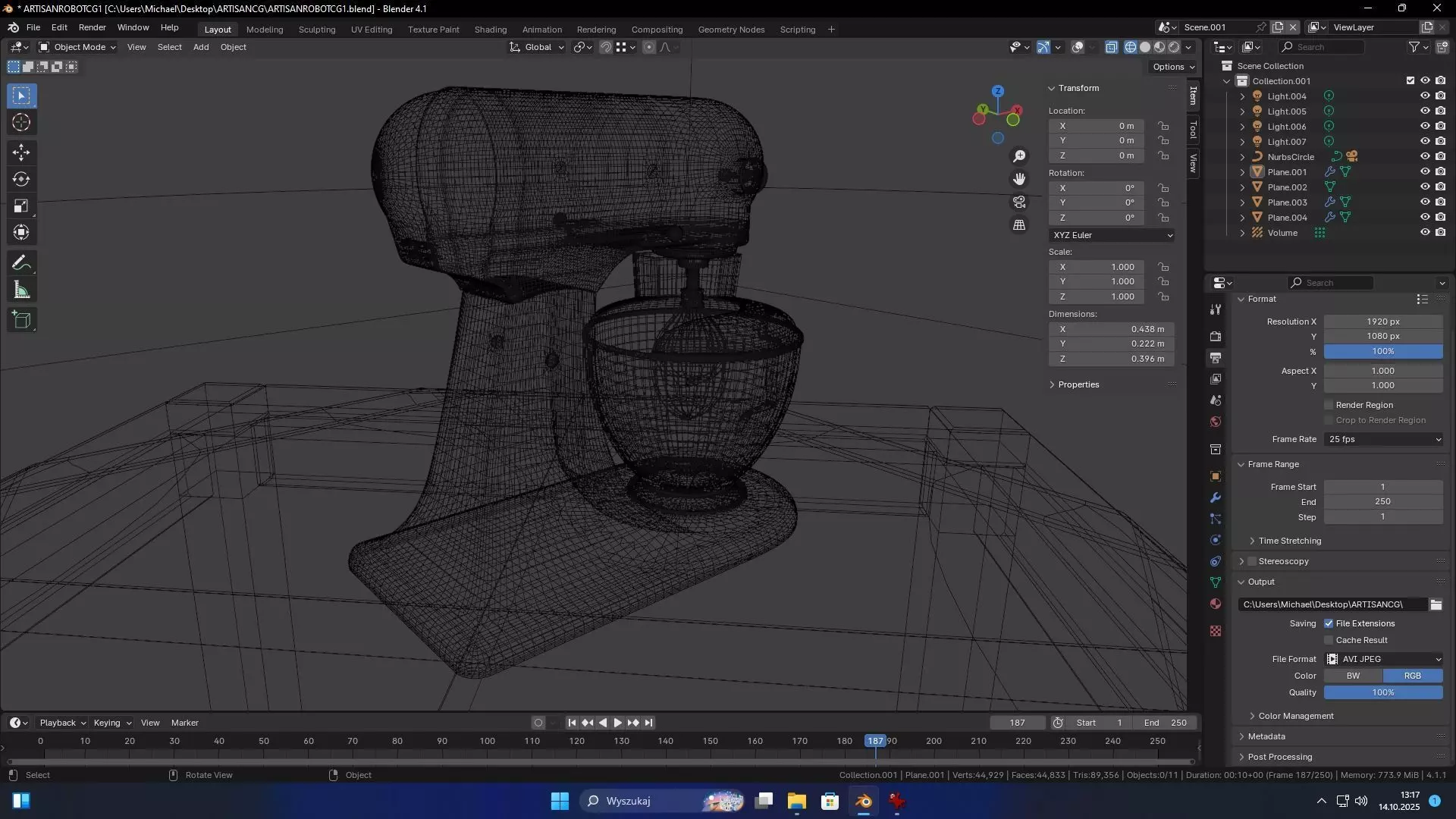The height and width of the screenshot is (819, 1456).
Task: Open the Render menu
Action: tap(92, 27)
